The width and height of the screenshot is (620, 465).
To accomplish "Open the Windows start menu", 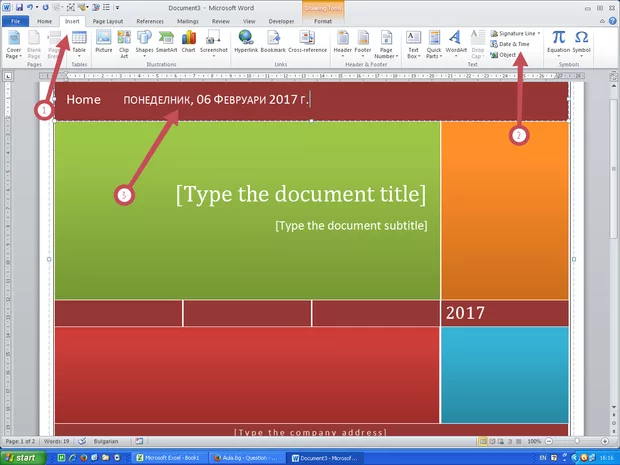I will (x=22, y=458).
